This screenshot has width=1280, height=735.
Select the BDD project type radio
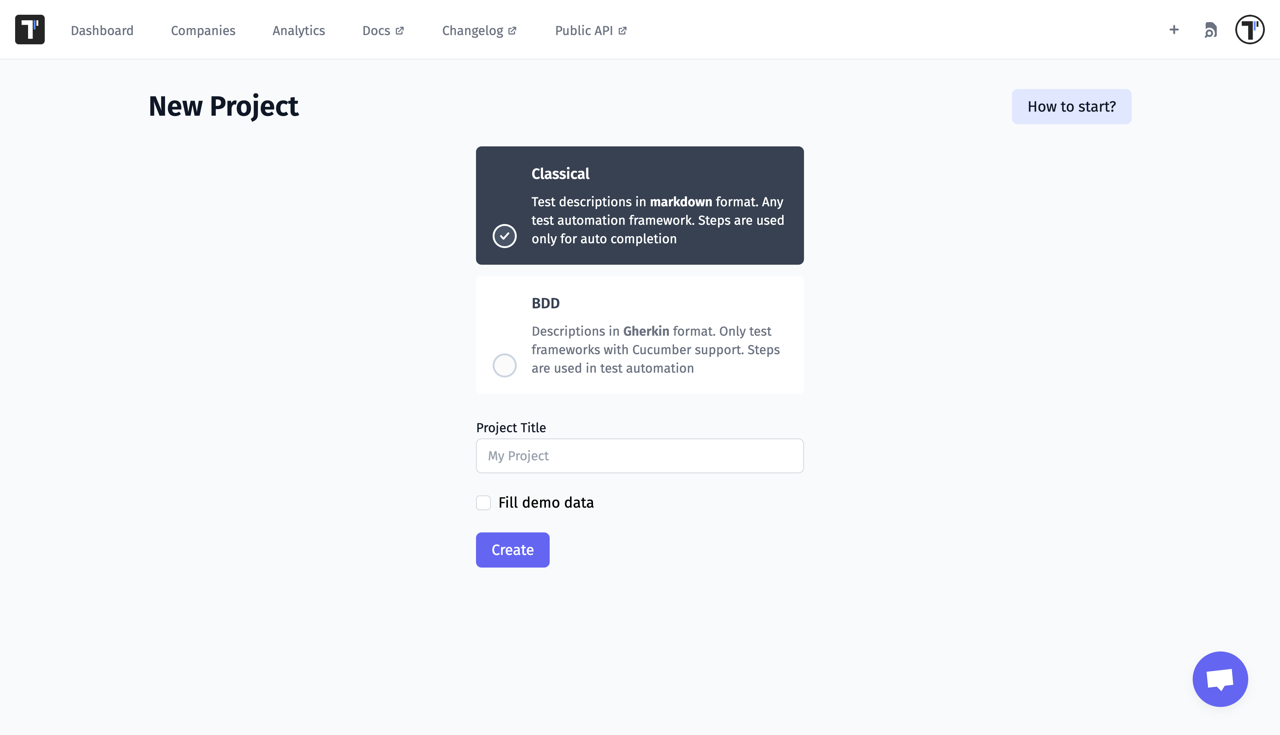pos(504,365)
